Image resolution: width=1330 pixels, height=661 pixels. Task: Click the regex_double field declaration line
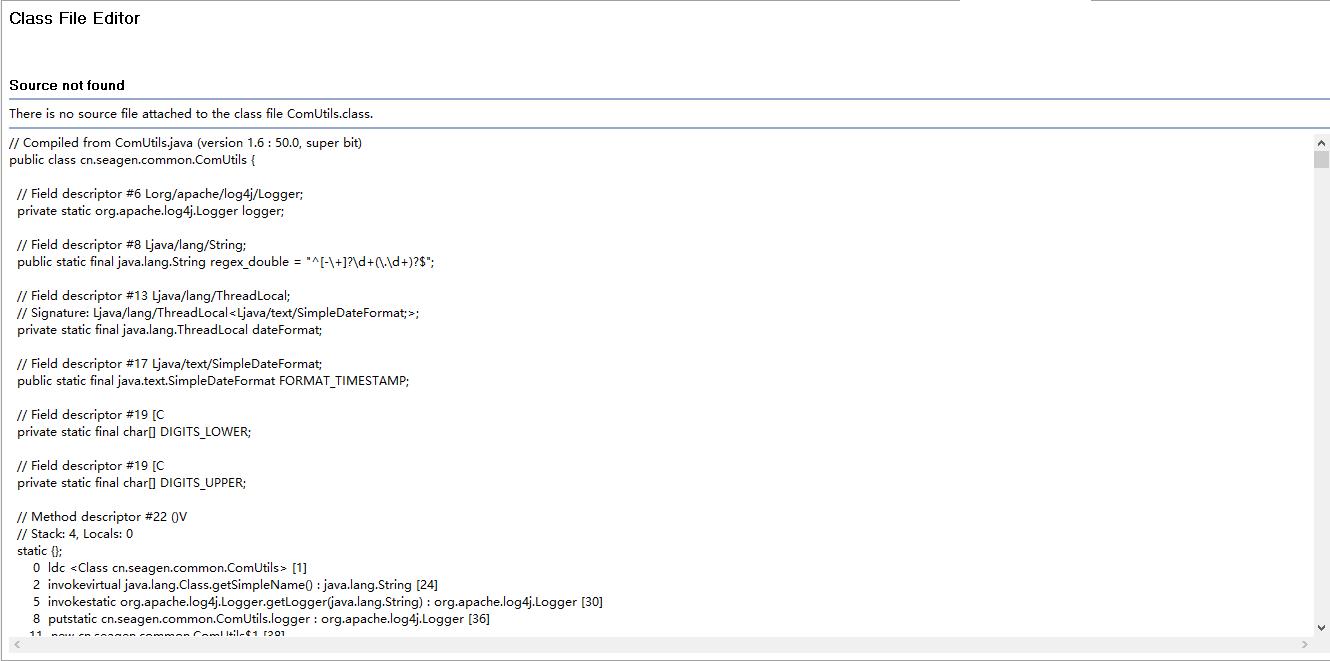click(226, 262)
